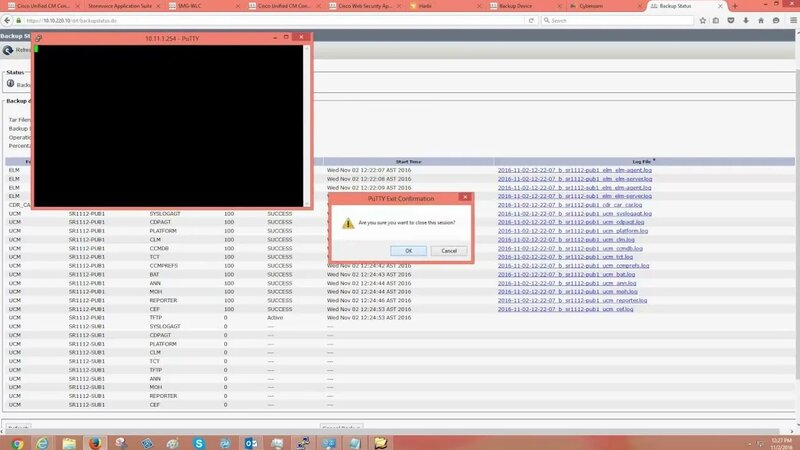Open ucm_cef.log link for SR1112-PUB1
The image size is (800, 450).
click(x=565, y=309)
